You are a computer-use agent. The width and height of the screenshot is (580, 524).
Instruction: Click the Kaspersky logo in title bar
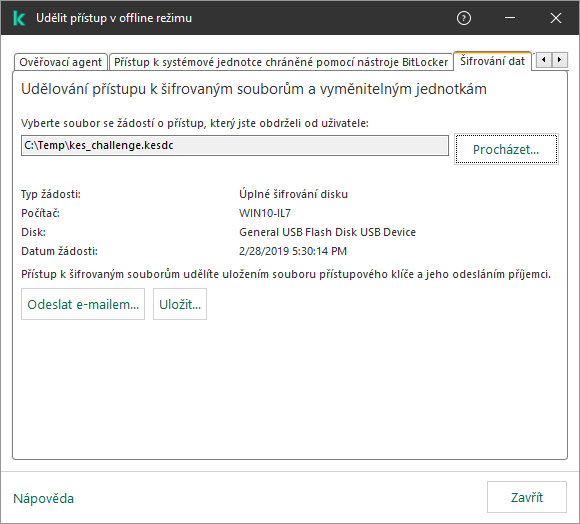click(18, 18)
